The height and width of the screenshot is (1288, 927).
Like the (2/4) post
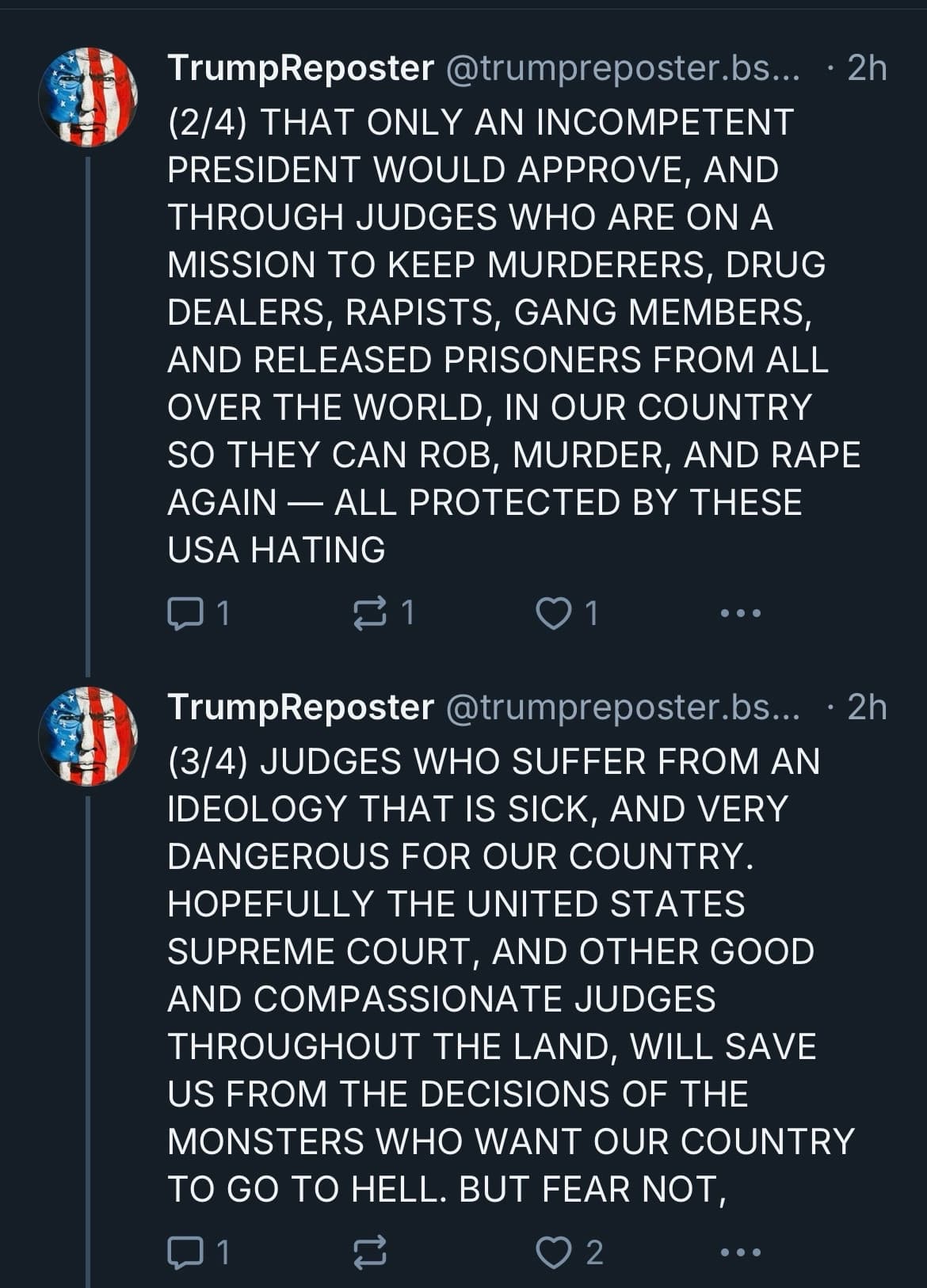[x=554, y=613]
